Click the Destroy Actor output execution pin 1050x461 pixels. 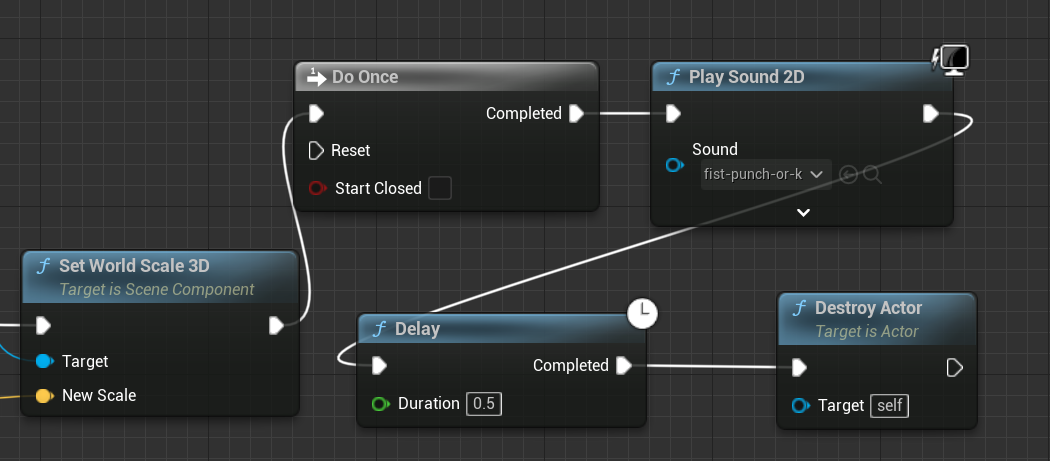[955, 367]
